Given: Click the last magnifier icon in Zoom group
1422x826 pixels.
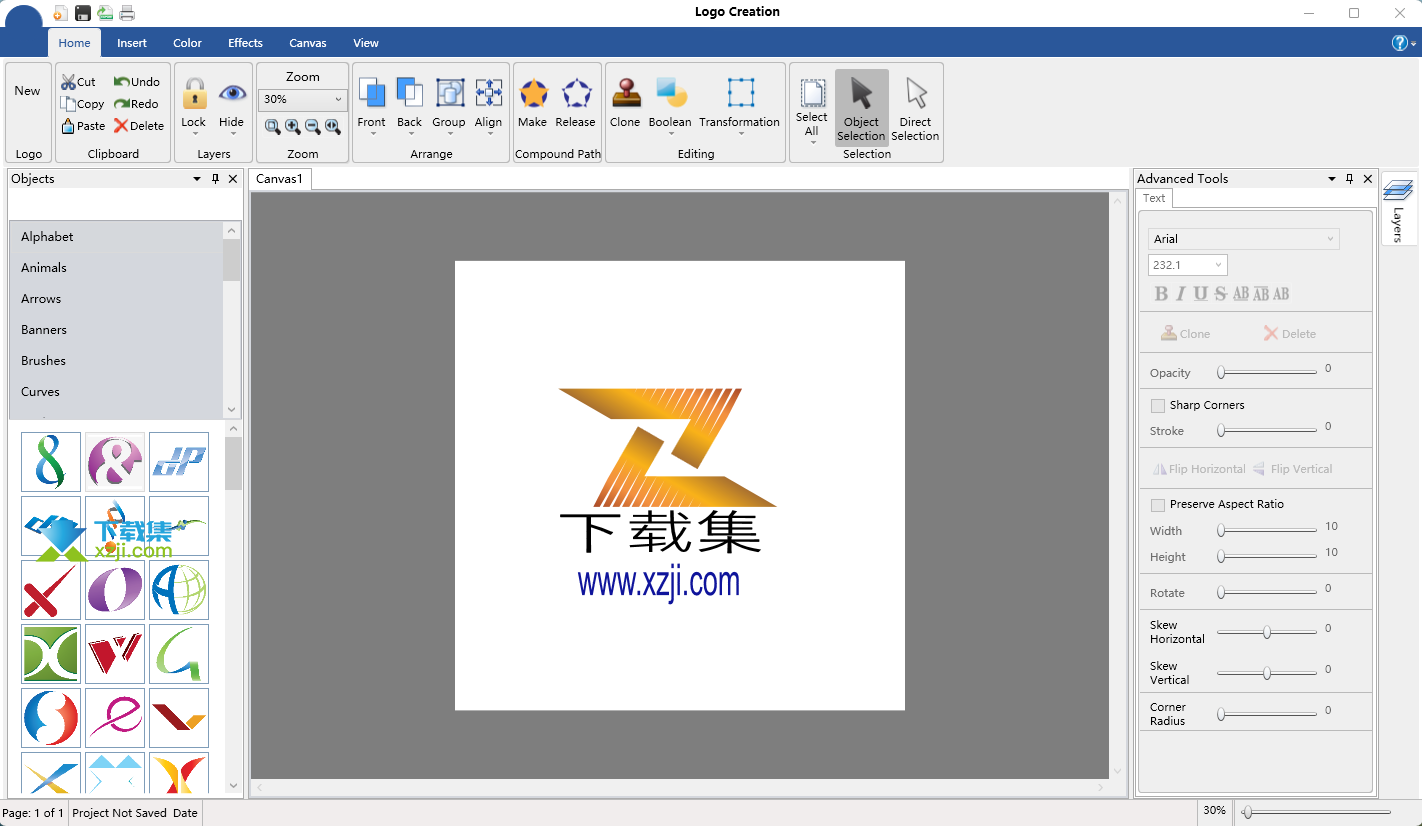Looking at the screenshot, I should tap(333, 127).
